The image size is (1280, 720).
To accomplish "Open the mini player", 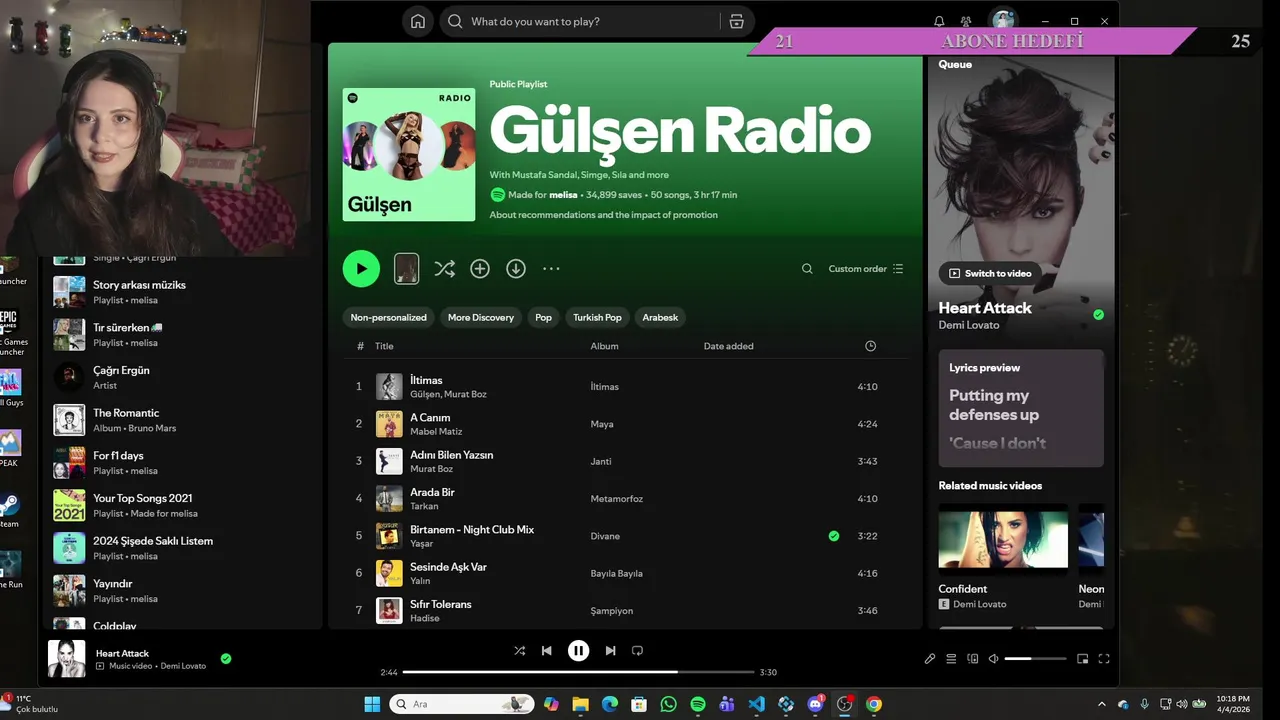I will tap(1082, 659).
